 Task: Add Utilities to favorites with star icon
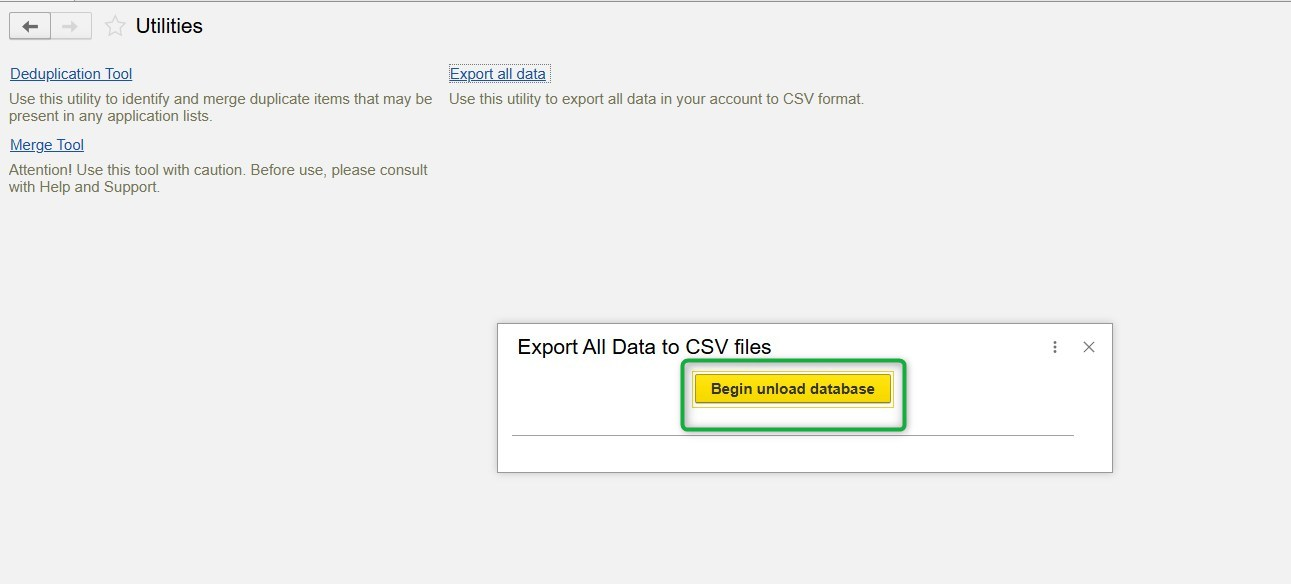[115, 27]
